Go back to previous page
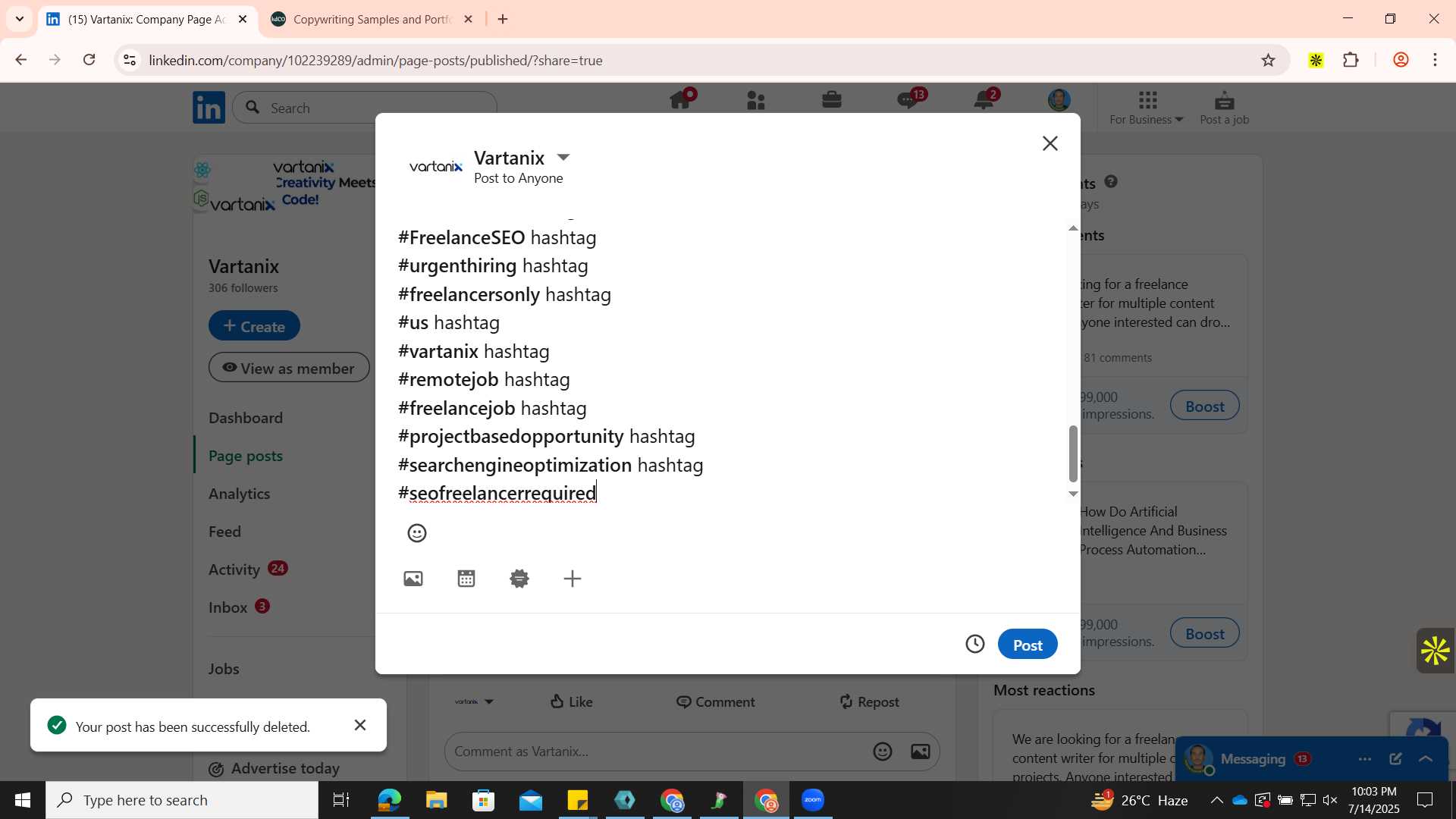Screen dimensions: 1456x819 coord(21,60)
